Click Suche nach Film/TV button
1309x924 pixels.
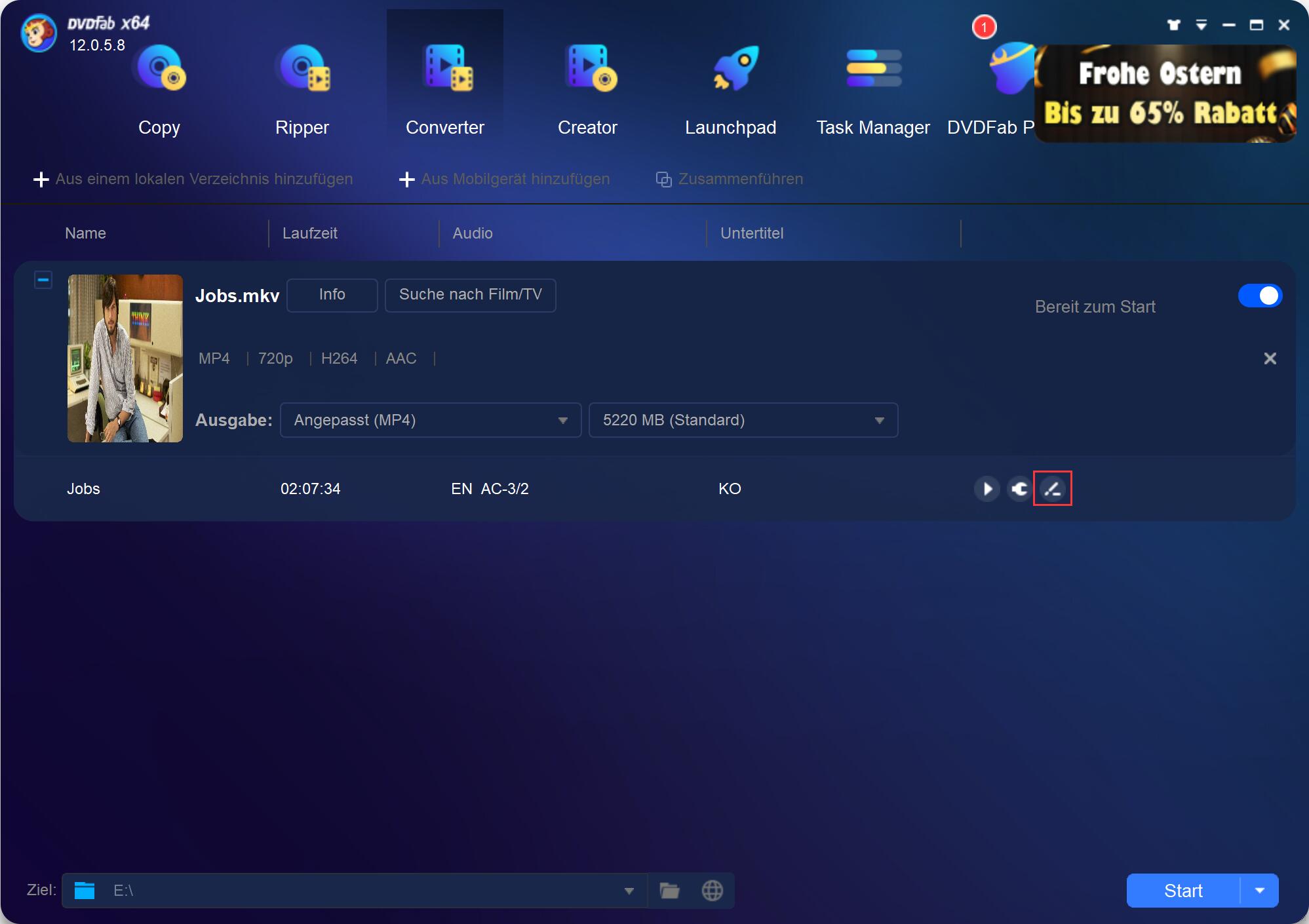click(470, 295)
